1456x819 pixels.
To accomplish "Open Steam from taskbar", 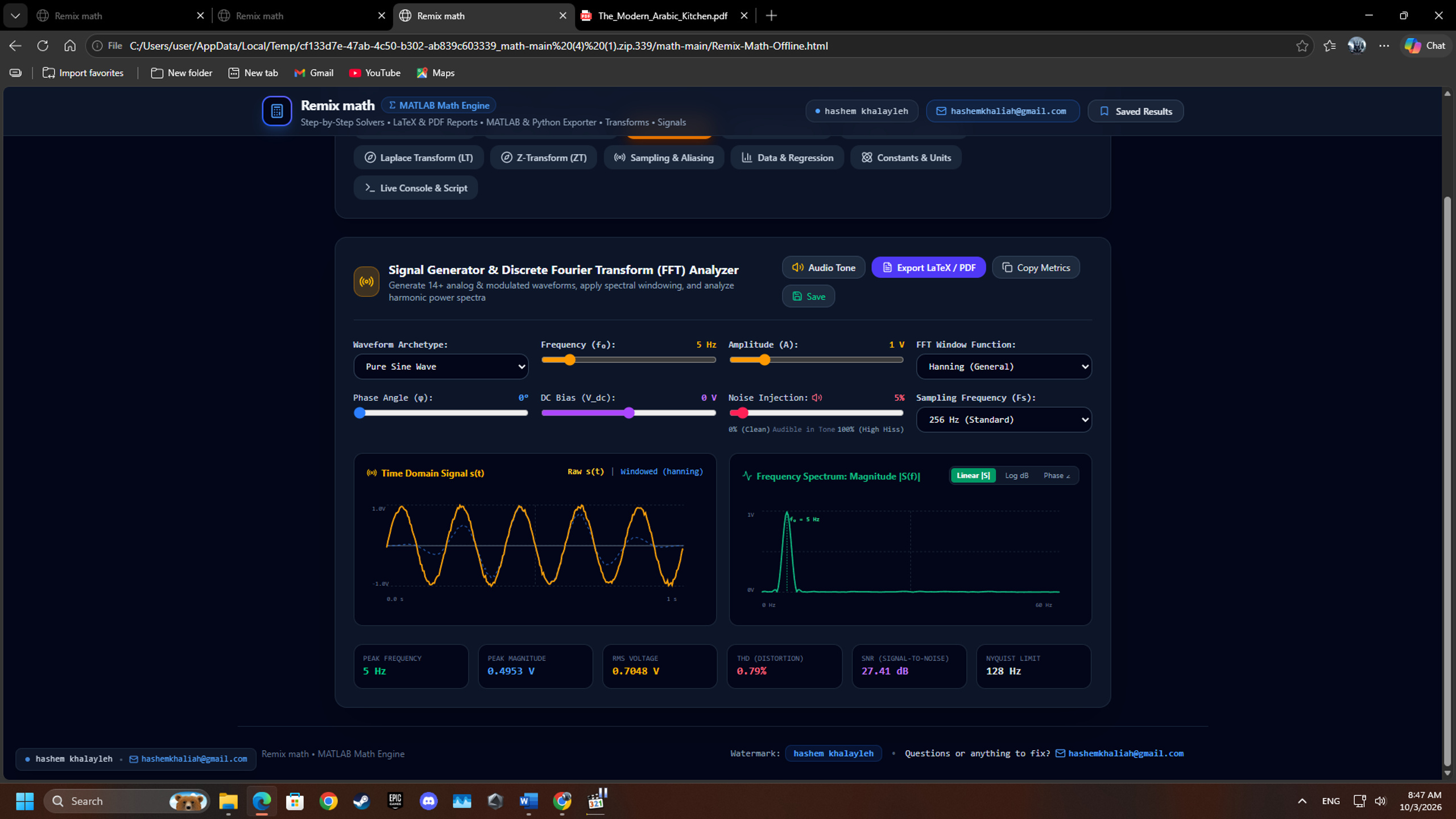I will coord(361,801).
